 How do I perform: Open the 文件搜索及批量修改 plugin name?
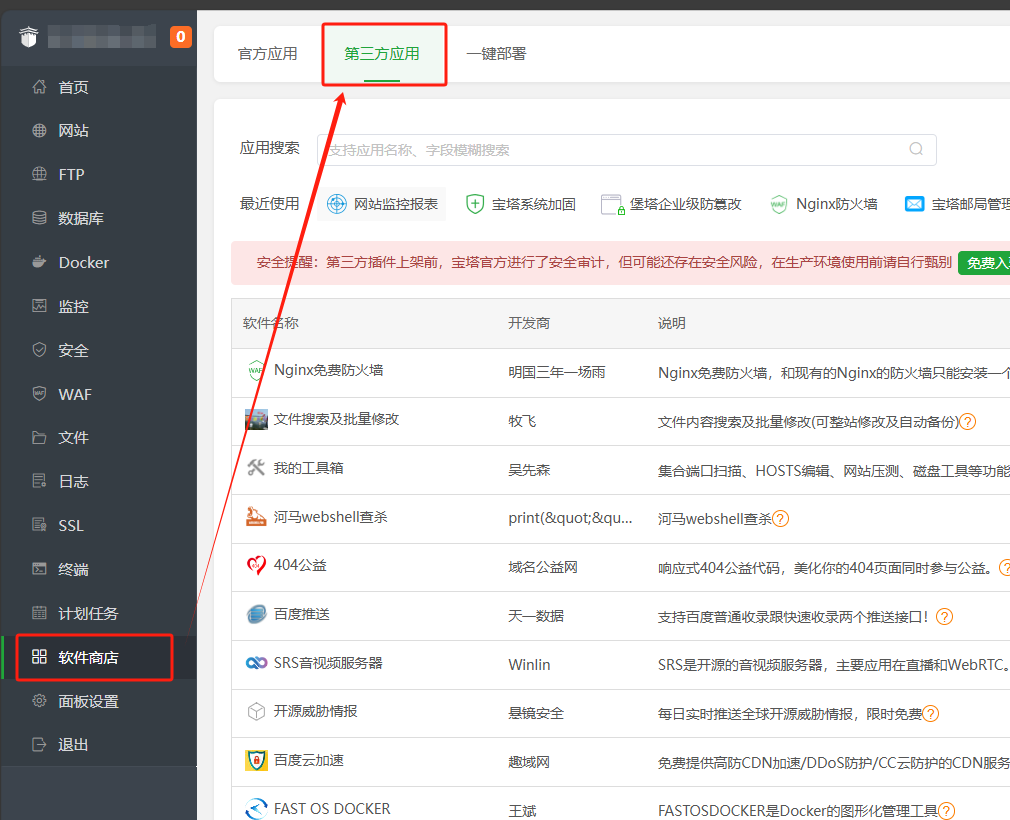coord(336,419)
